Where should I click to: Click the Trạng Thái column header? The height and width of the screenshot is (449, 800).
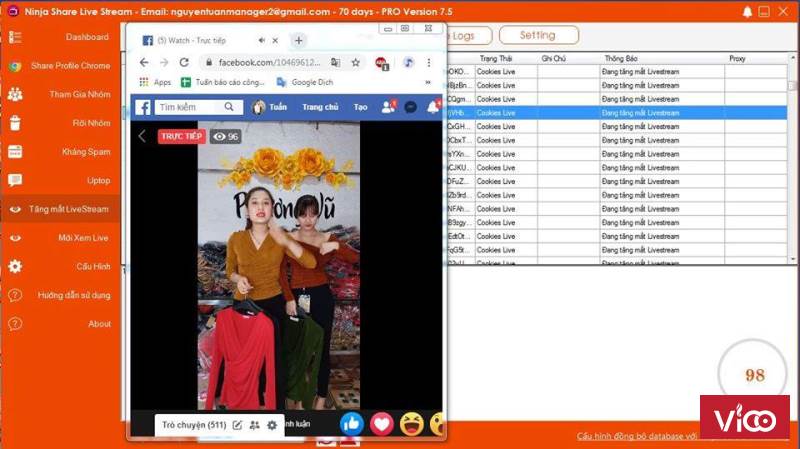coord(495,59)
